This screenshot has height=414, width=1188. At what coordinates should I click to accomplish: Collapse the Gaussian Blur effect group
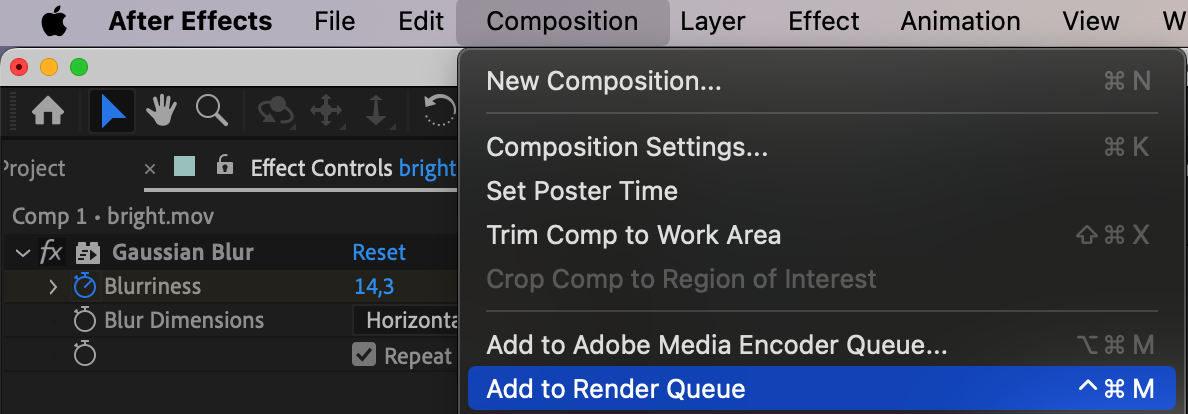21,252
